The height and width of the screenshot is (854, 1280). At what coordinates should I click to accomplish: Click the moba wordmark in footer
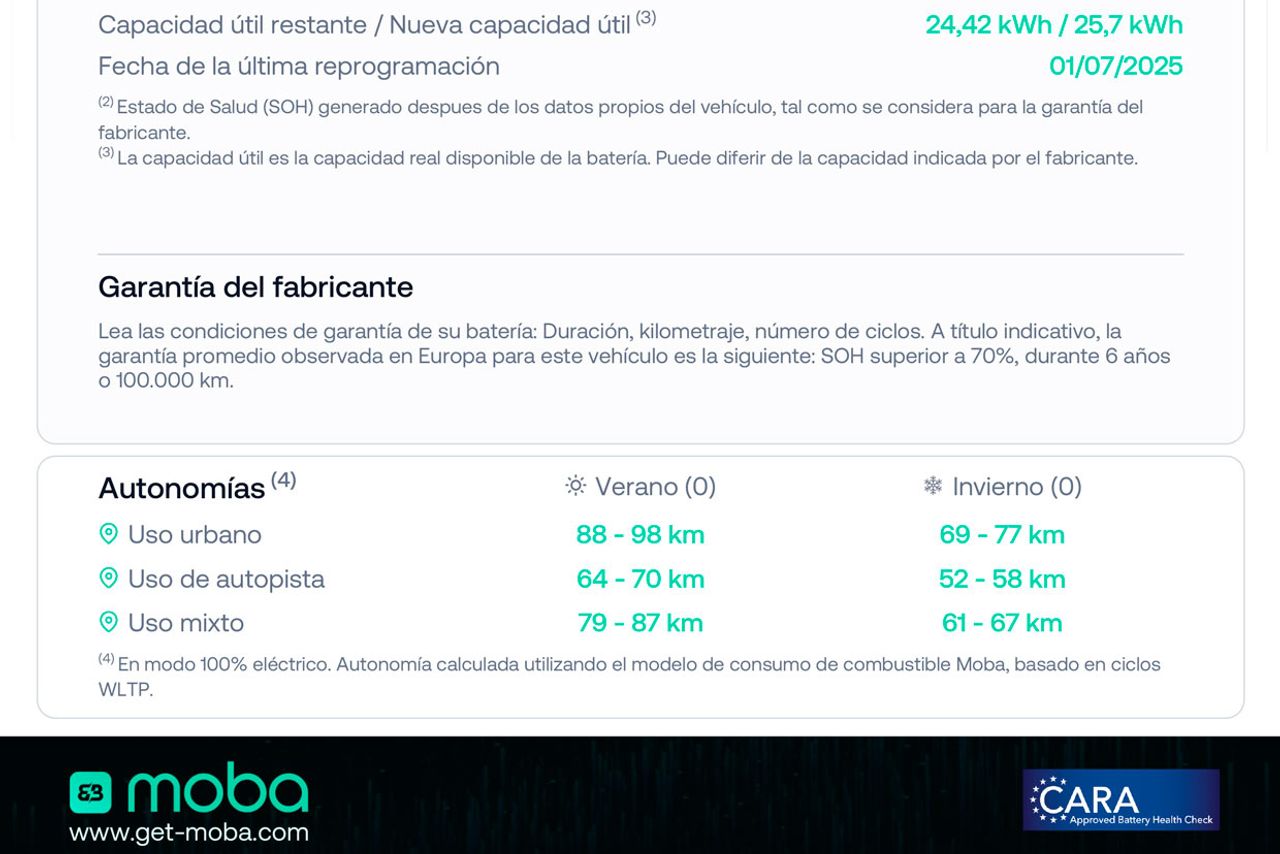pos(218,789)
